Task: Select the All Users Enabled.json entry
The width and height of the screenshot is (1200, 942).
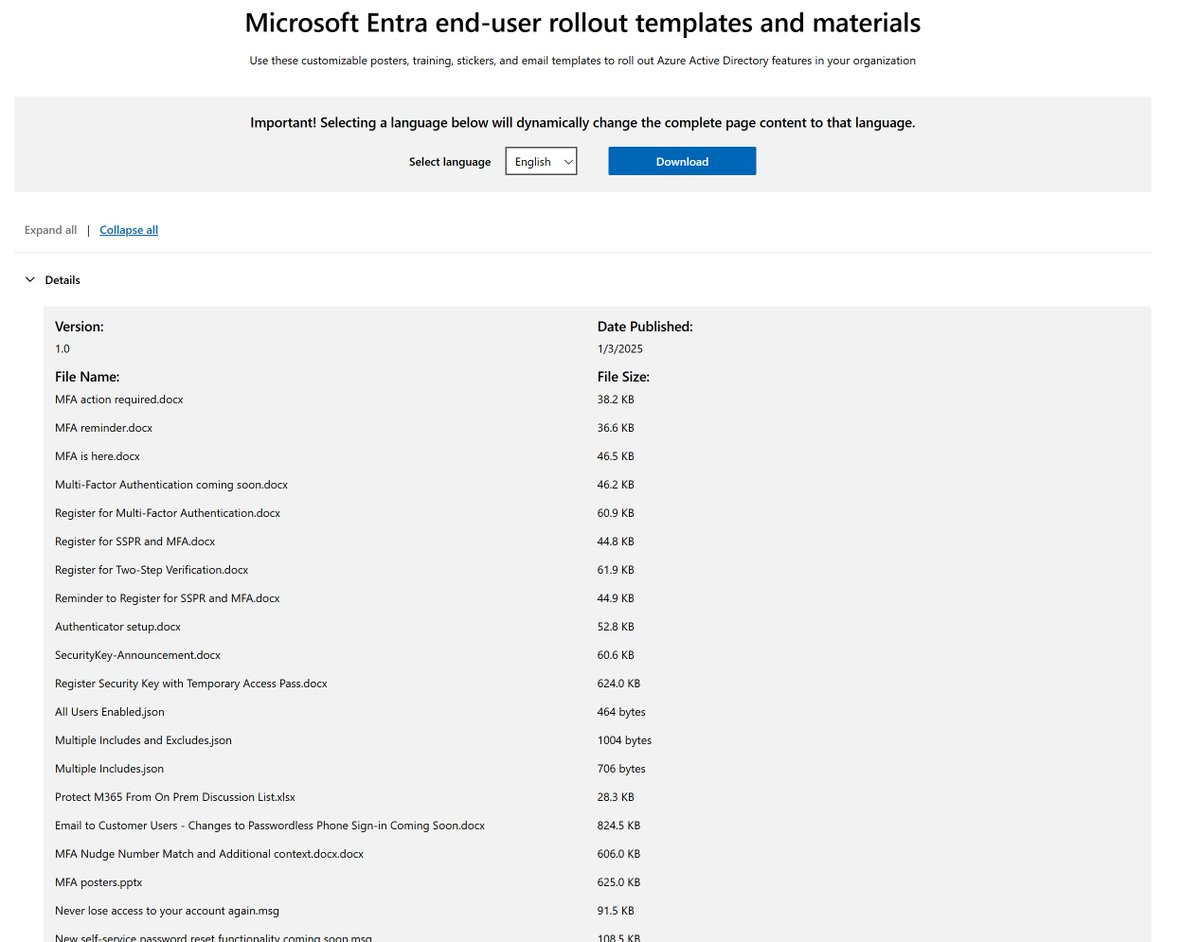Action: (109, 712)
